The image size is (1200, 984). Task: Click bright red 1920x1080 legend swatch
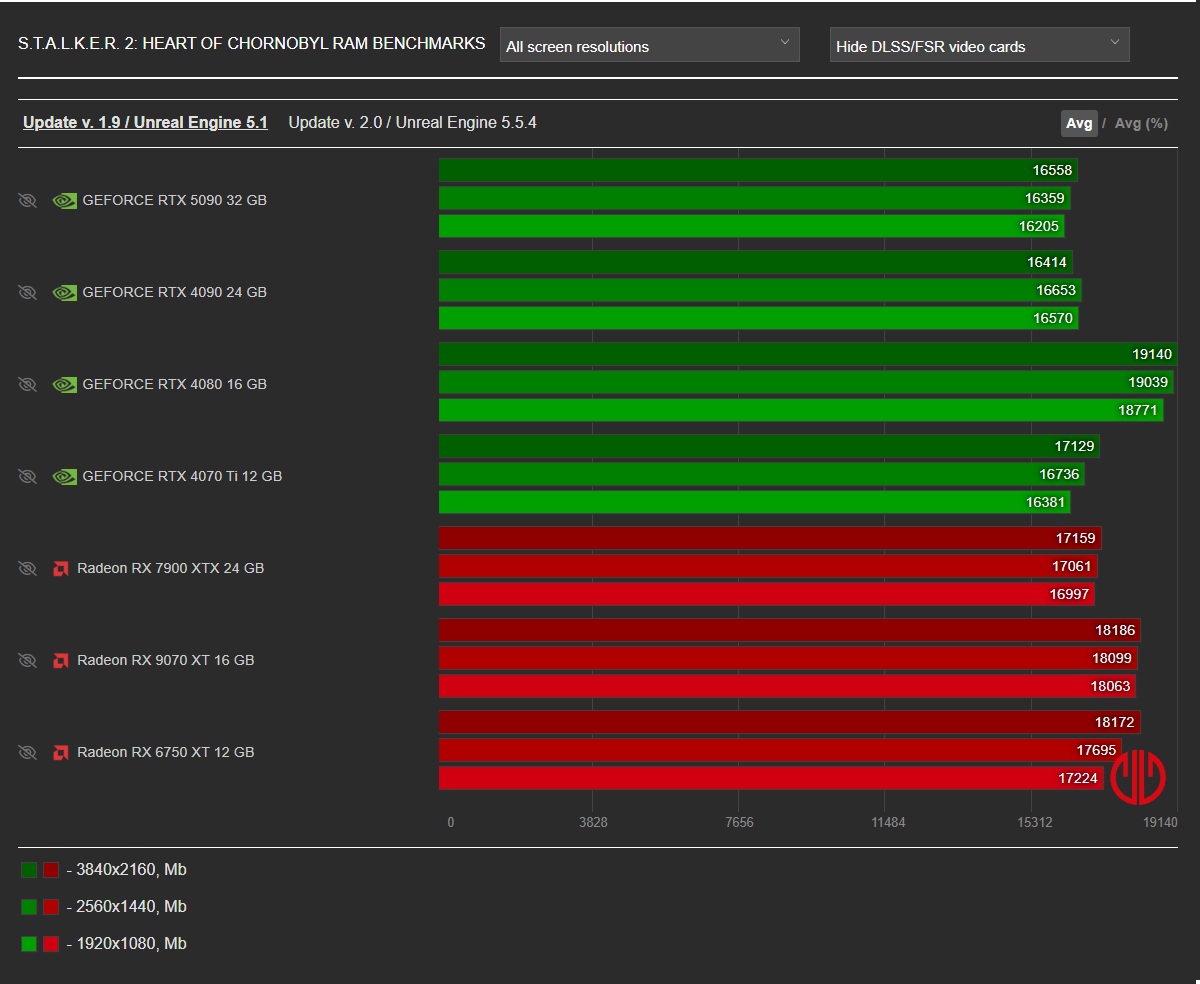[x=51, y=944]
